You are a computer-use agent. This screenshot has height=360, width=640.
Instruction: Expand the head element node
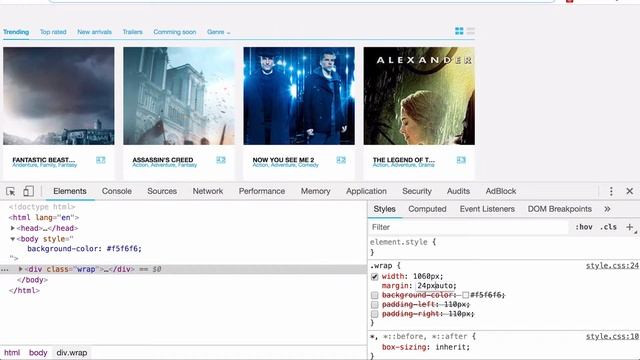(13, 228)
